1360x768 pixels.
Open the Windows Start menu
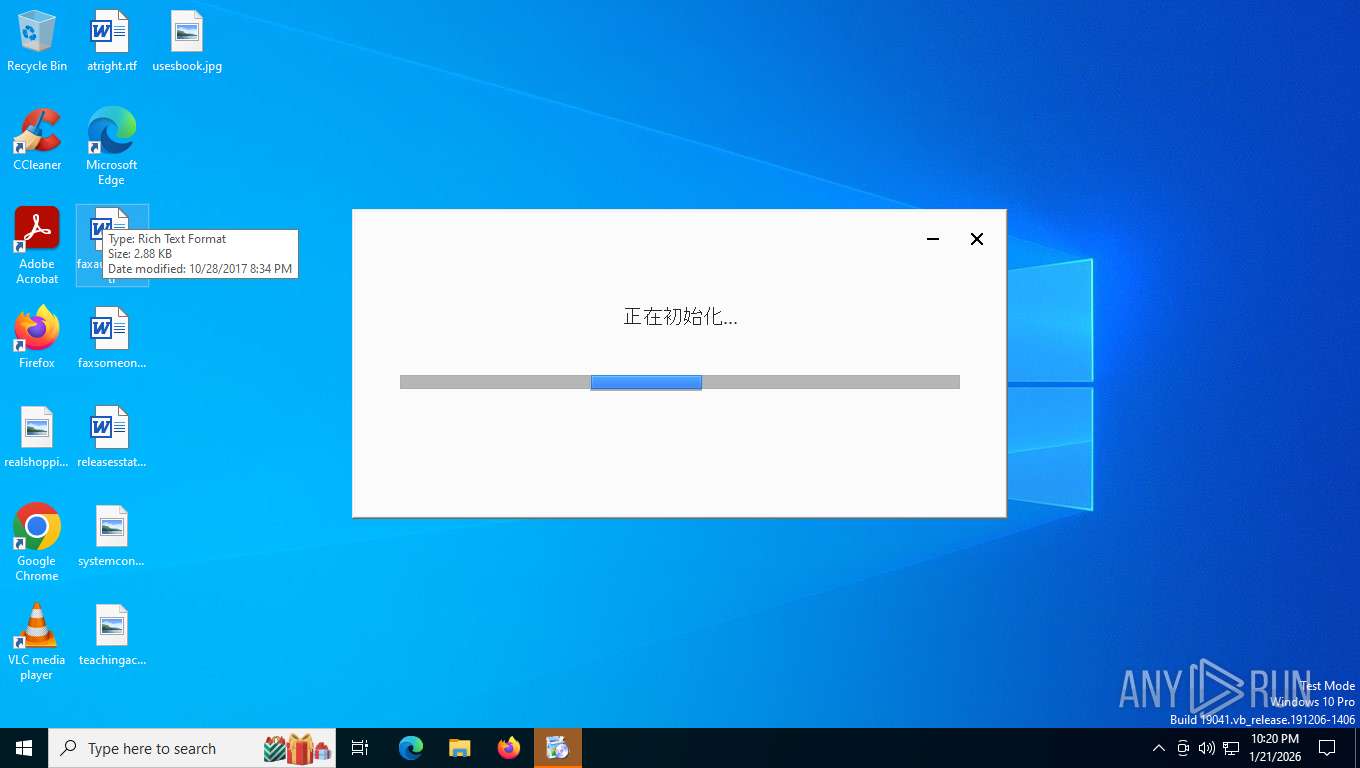coord(24,748)
